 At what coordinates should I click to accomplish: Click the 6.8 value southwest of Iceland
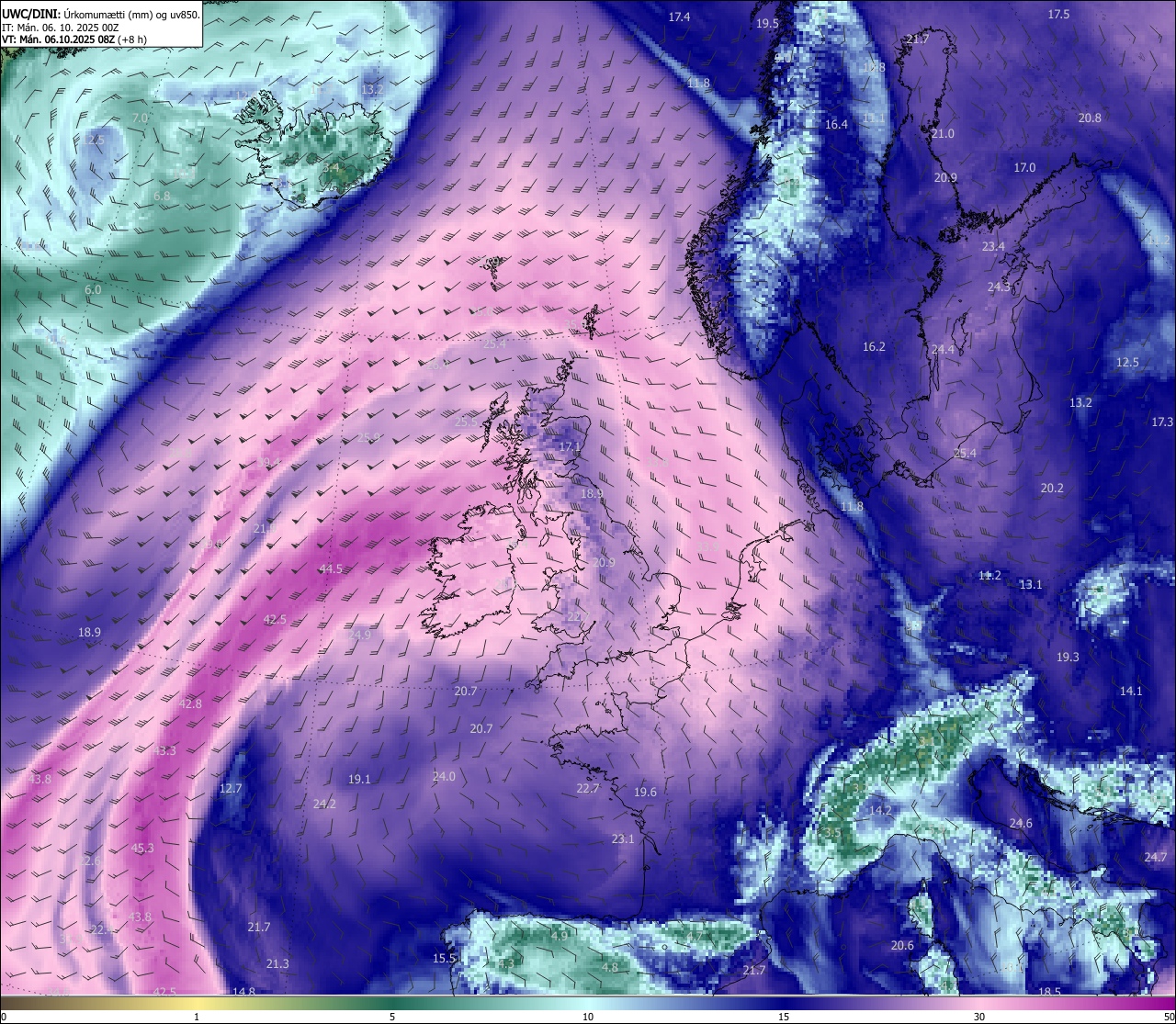(162, 196)
